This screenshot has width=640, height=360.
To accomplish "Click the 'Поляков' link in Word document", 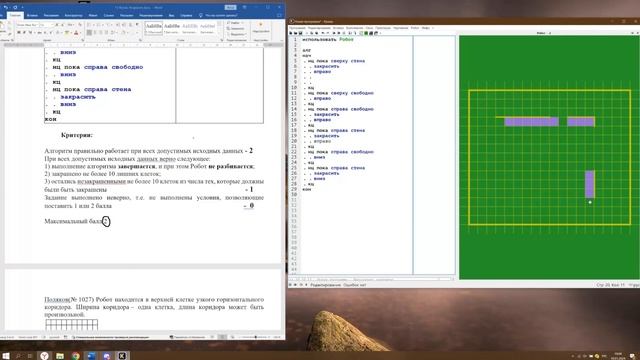I will [x=57, y=300].
